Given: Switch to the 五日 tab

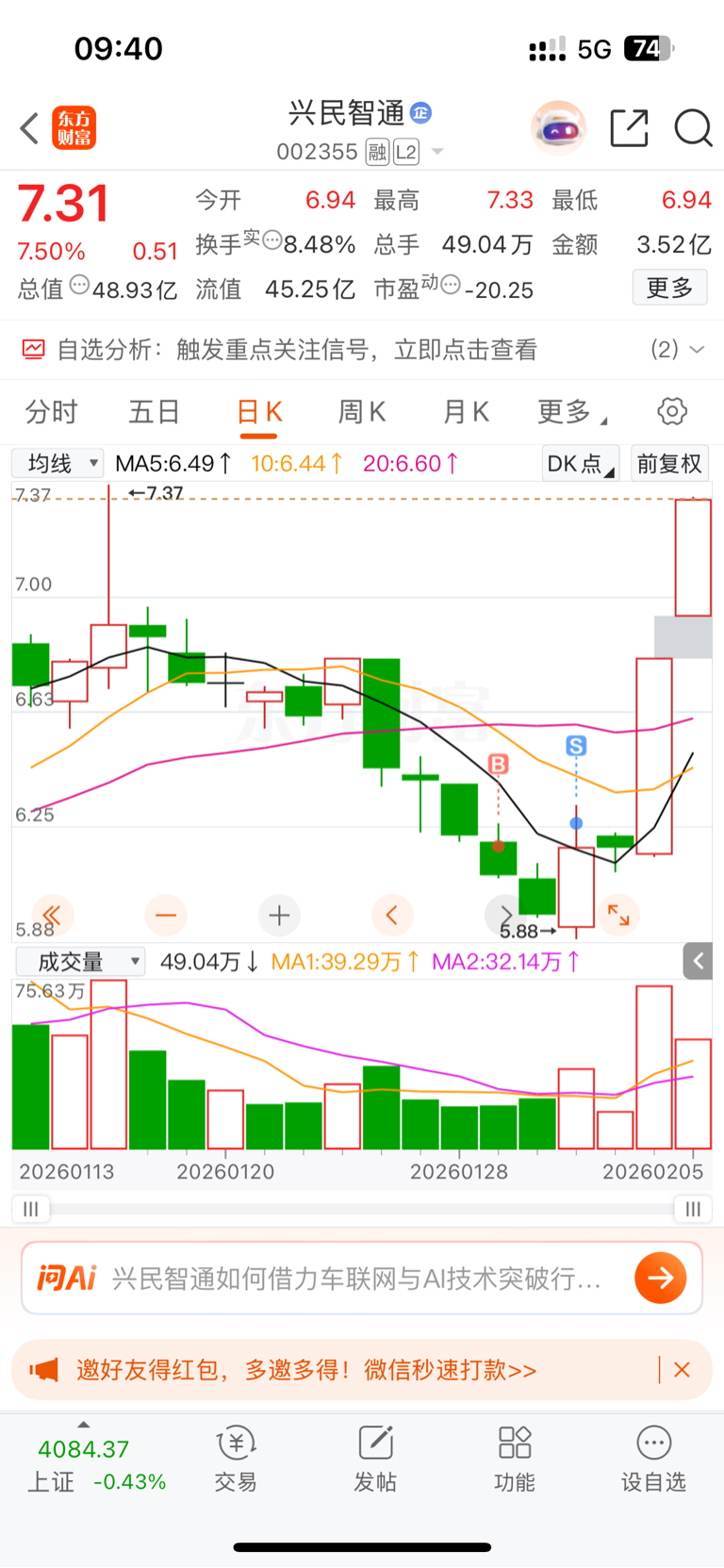Looking at the screenshot, I should tap(155, 412).
